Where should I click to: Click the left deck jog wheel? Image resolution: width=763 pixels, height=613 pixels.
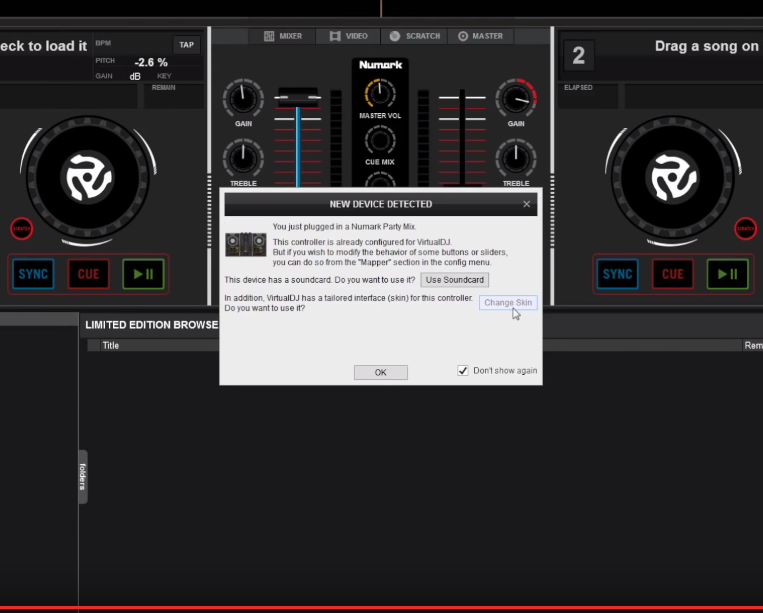point(88,178)
